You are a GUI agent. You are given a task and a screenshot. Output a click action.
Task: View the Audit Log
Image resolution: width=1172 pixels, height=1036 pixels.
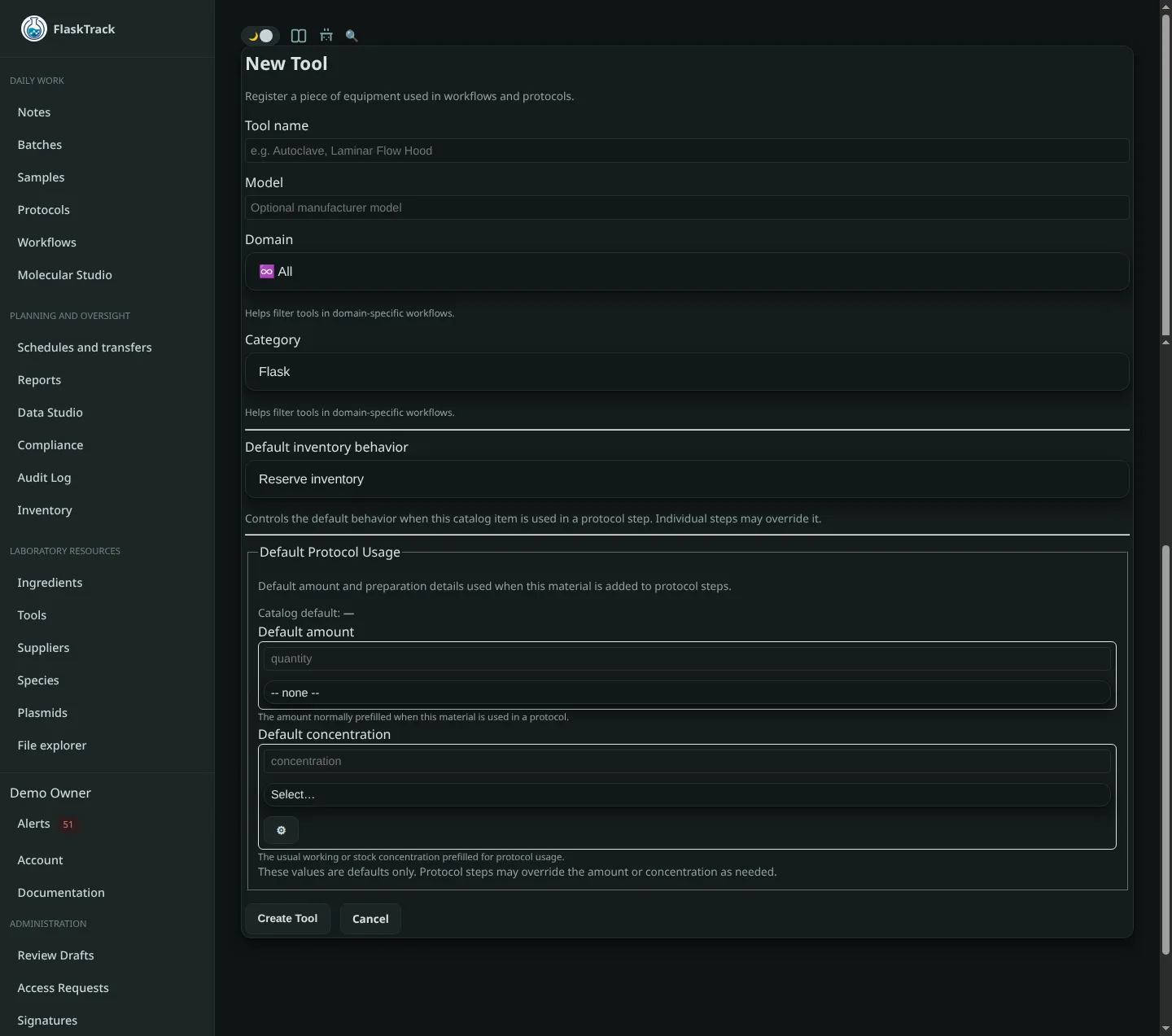pyautogui.click(x=44, y=478)
